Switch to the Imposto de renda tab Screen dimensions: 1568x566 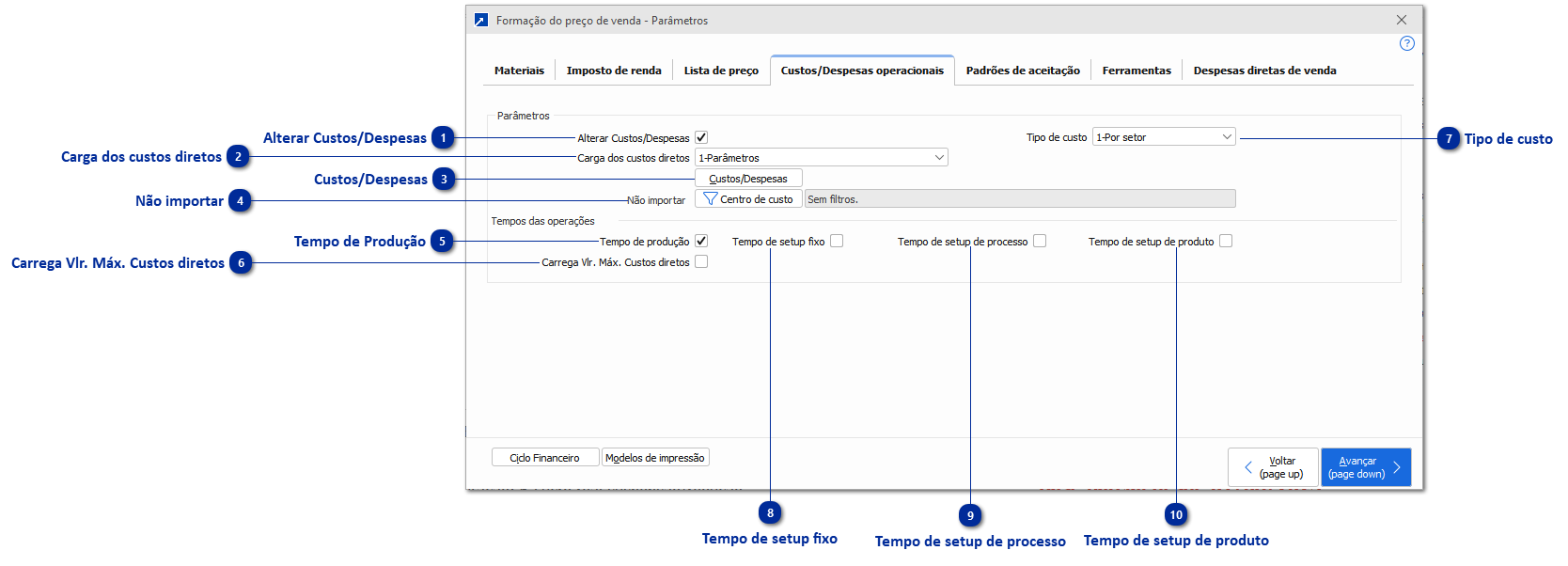click(x=614, y=71)
